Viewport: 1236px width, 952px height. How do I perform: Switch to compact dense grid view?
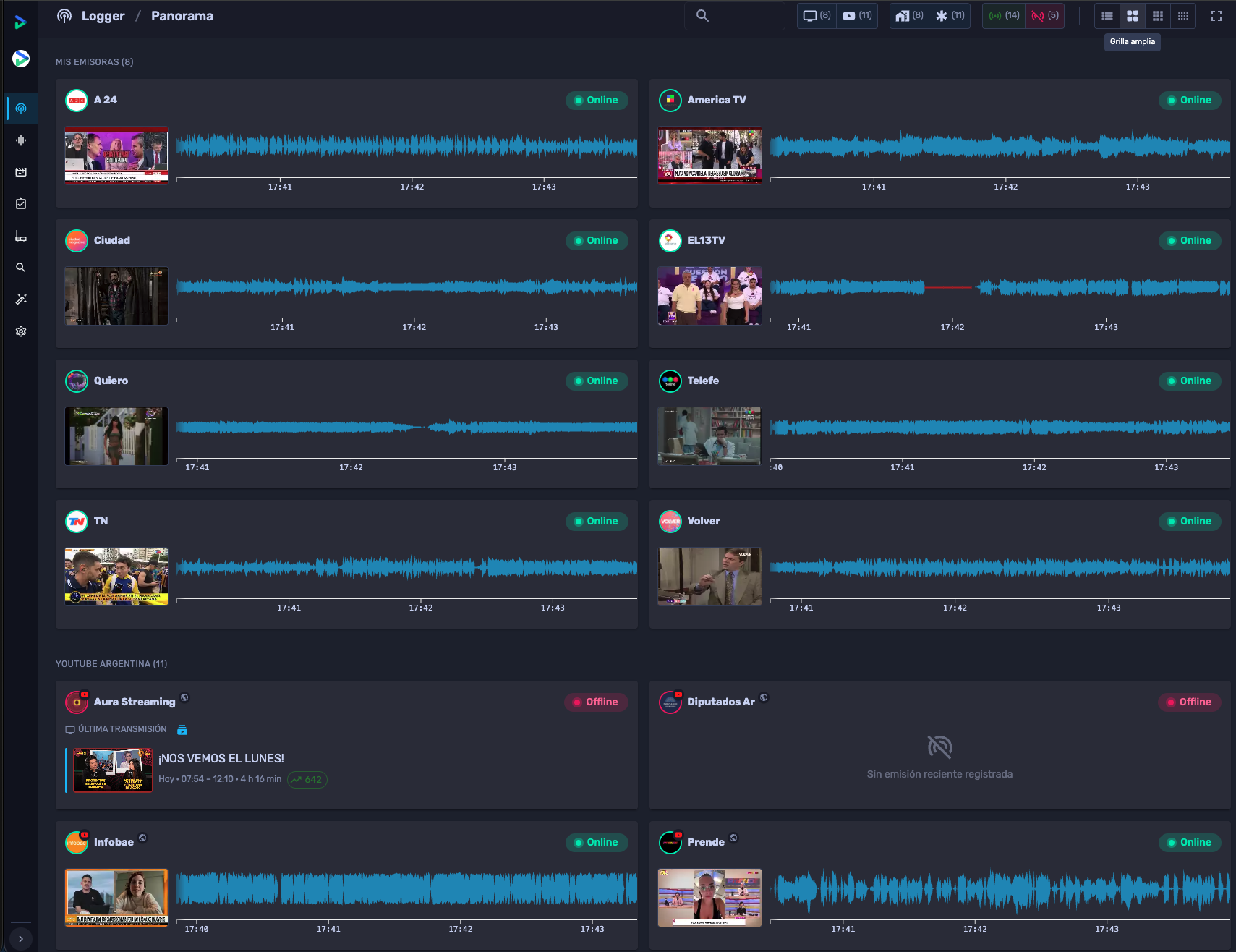[1183, 16]
